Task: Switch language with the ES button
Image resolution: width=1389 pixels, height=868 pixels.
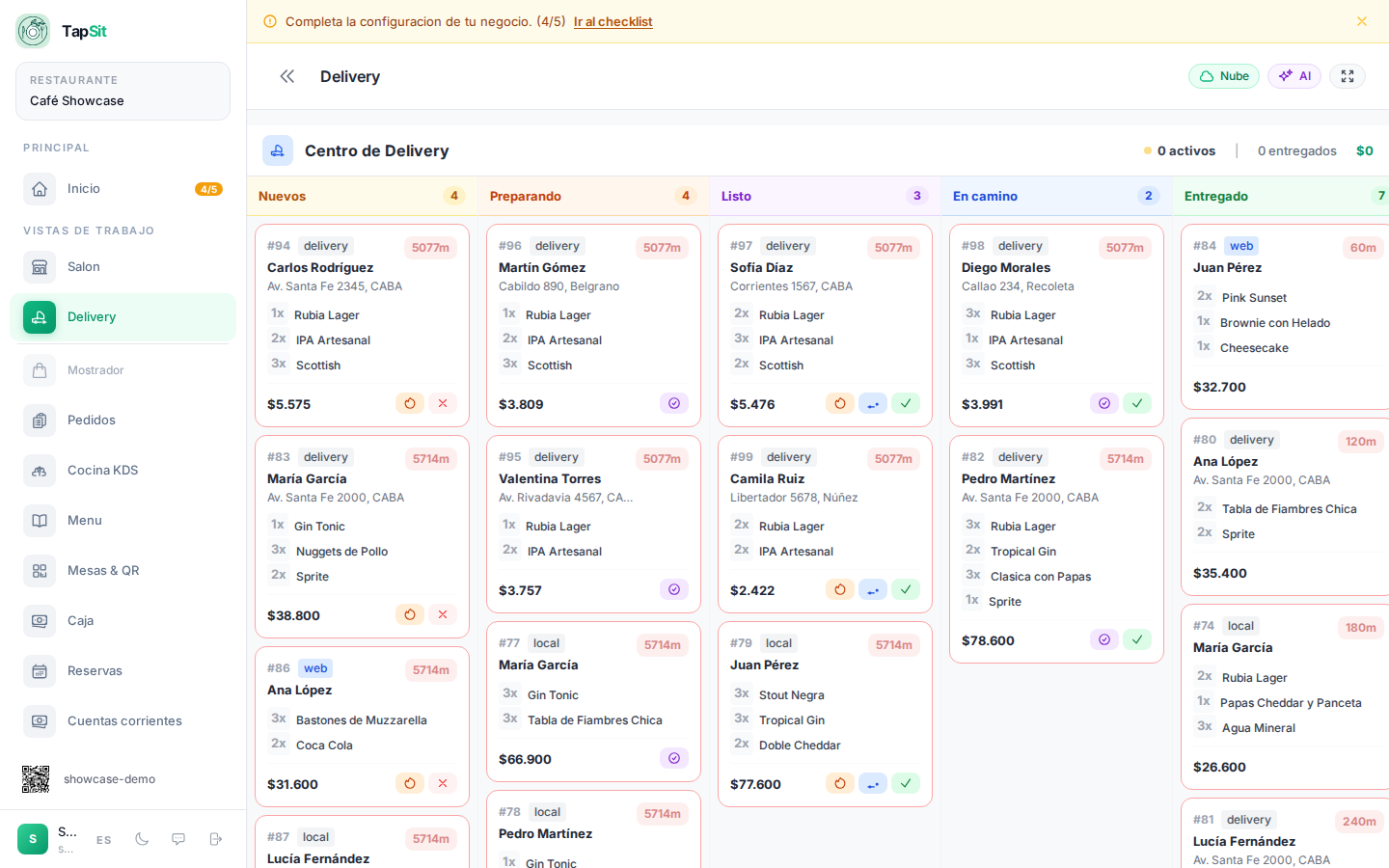Action: pos(104,840)
